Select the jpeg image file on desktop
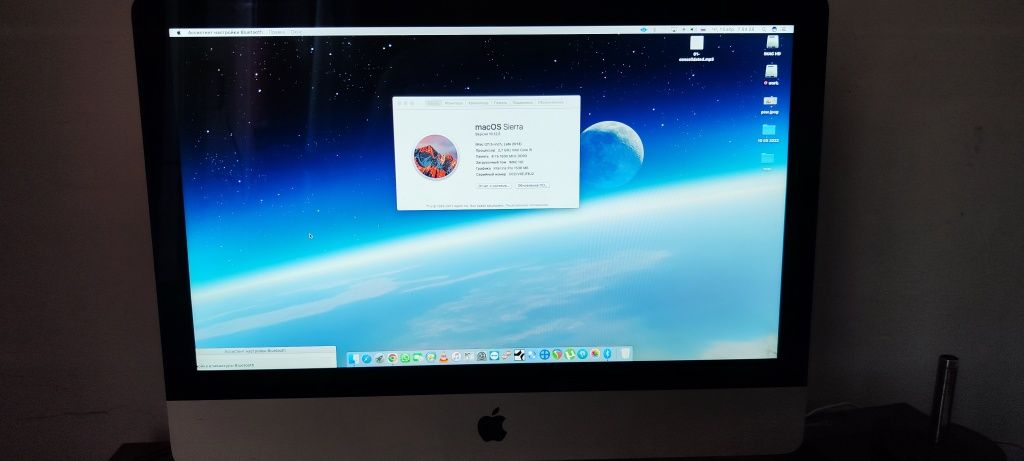 tap(770, 104)
